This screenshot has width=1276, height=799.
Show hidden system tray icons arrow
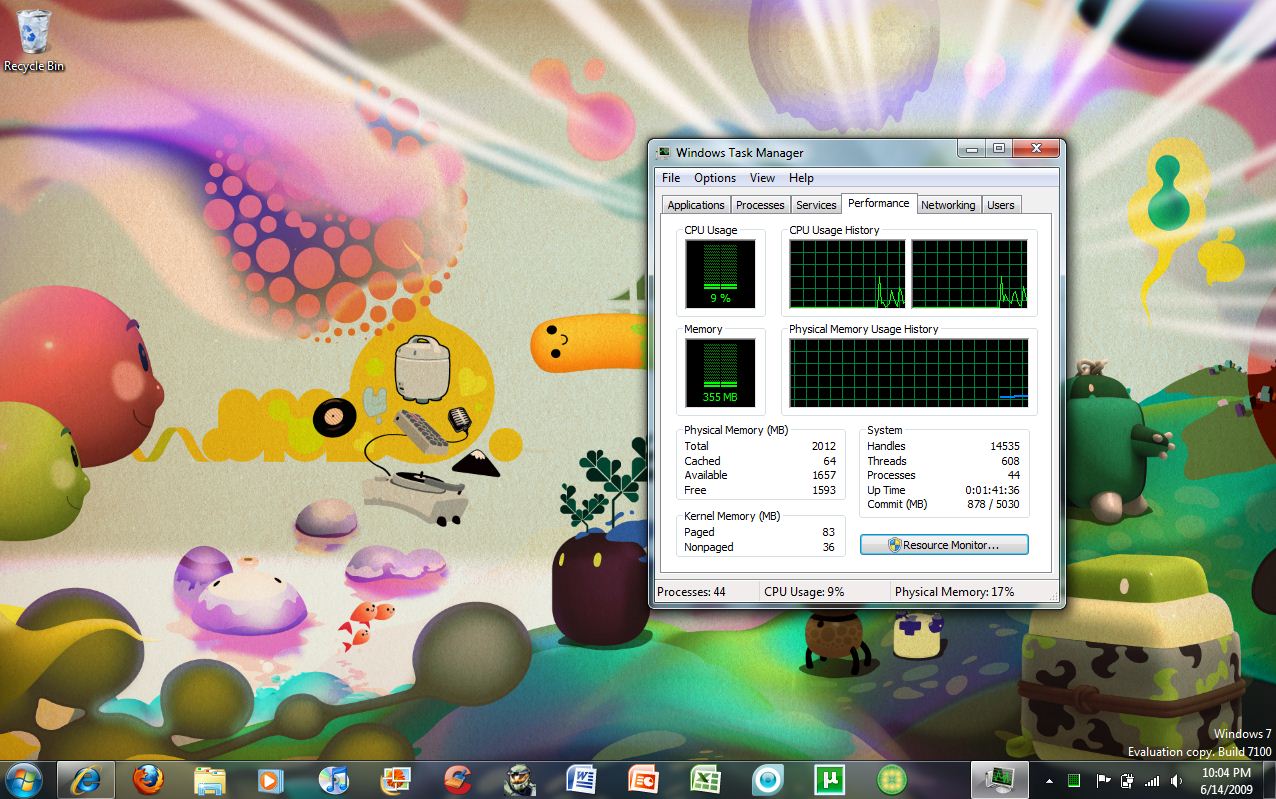point(1049,781)
